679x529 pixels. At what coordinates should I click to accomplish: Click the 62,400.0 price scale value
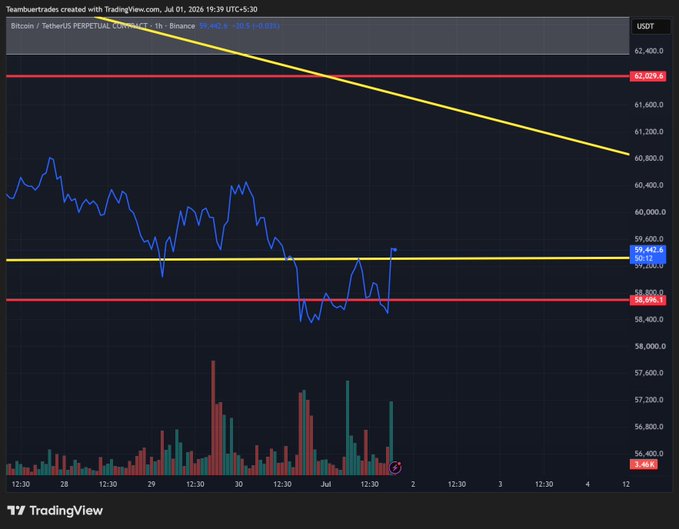pyautogui.click(x=649, y=51)
